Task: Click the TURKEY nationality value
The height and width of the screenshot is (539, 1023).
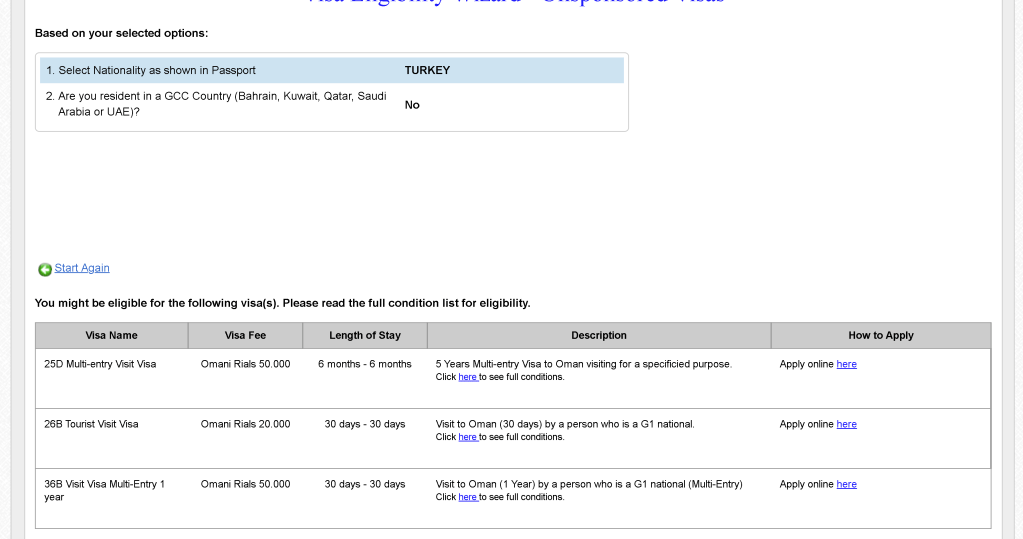Action: (427, 70)
